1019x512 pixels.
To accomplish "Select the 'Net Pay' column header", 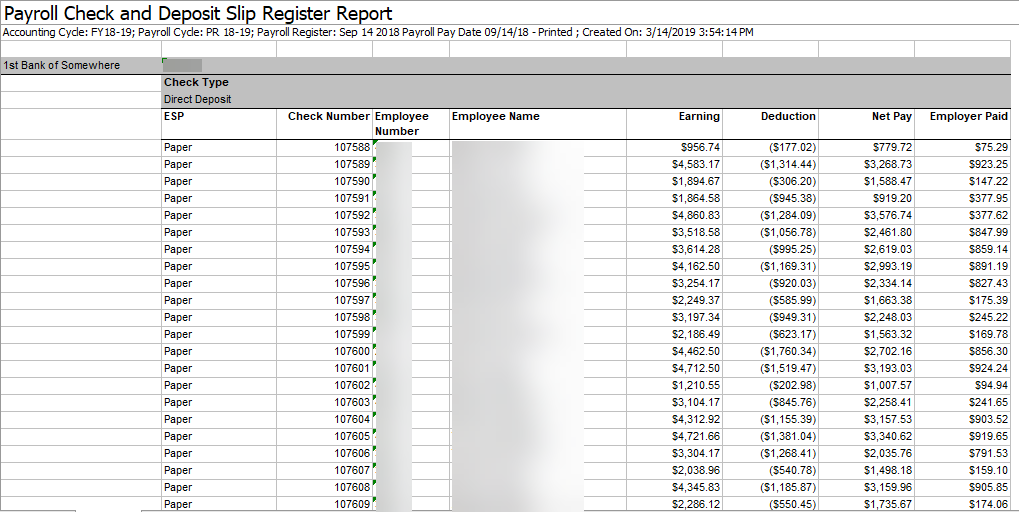I will (x=892, y=117).
